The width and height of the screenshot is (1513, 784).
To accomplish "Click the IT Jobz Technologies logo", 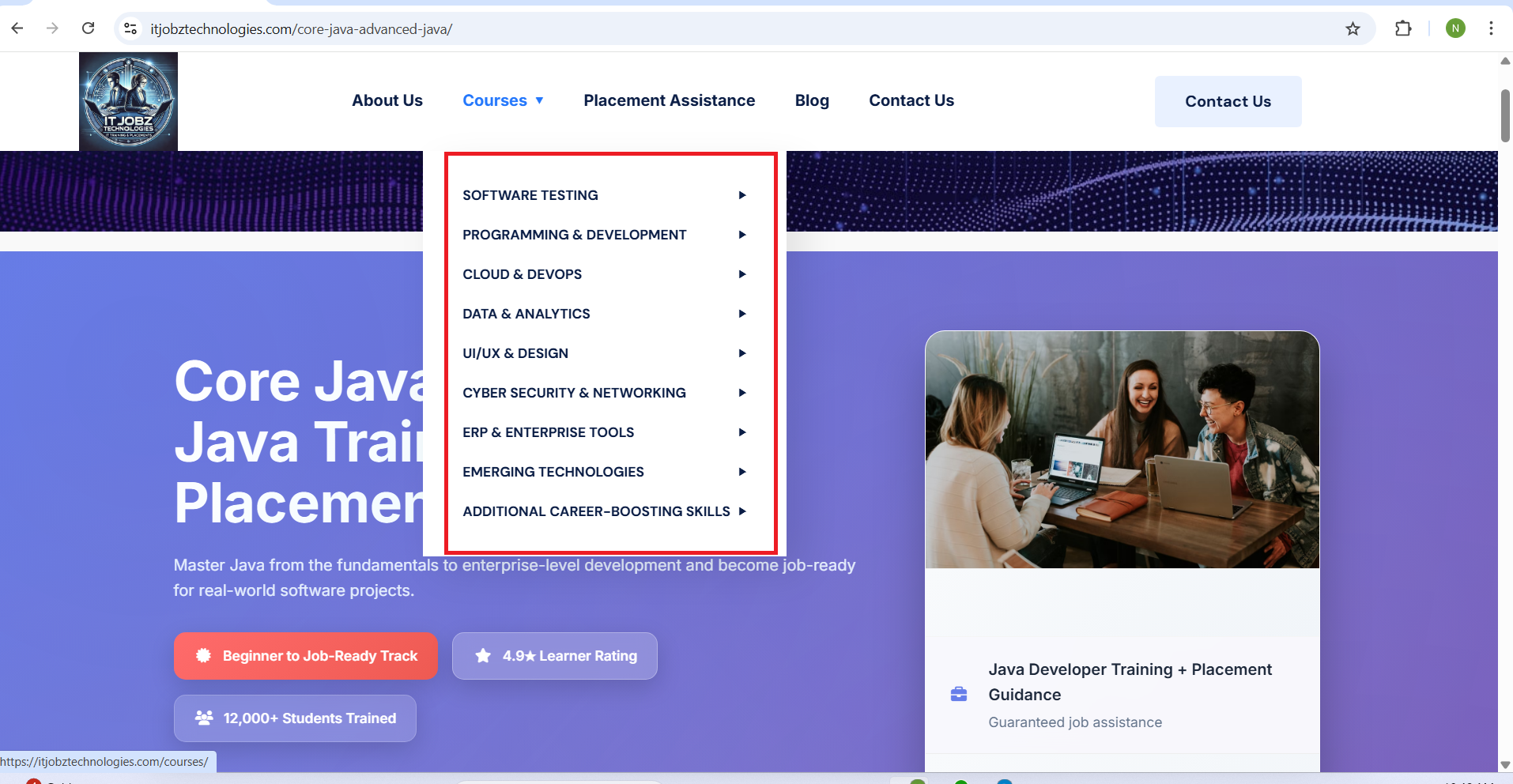I will (x=128, y=101).
